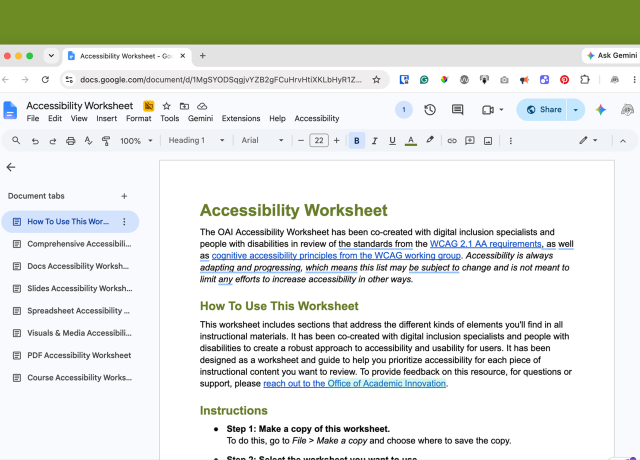Collapse the menus with the chevron

point(623,141)
